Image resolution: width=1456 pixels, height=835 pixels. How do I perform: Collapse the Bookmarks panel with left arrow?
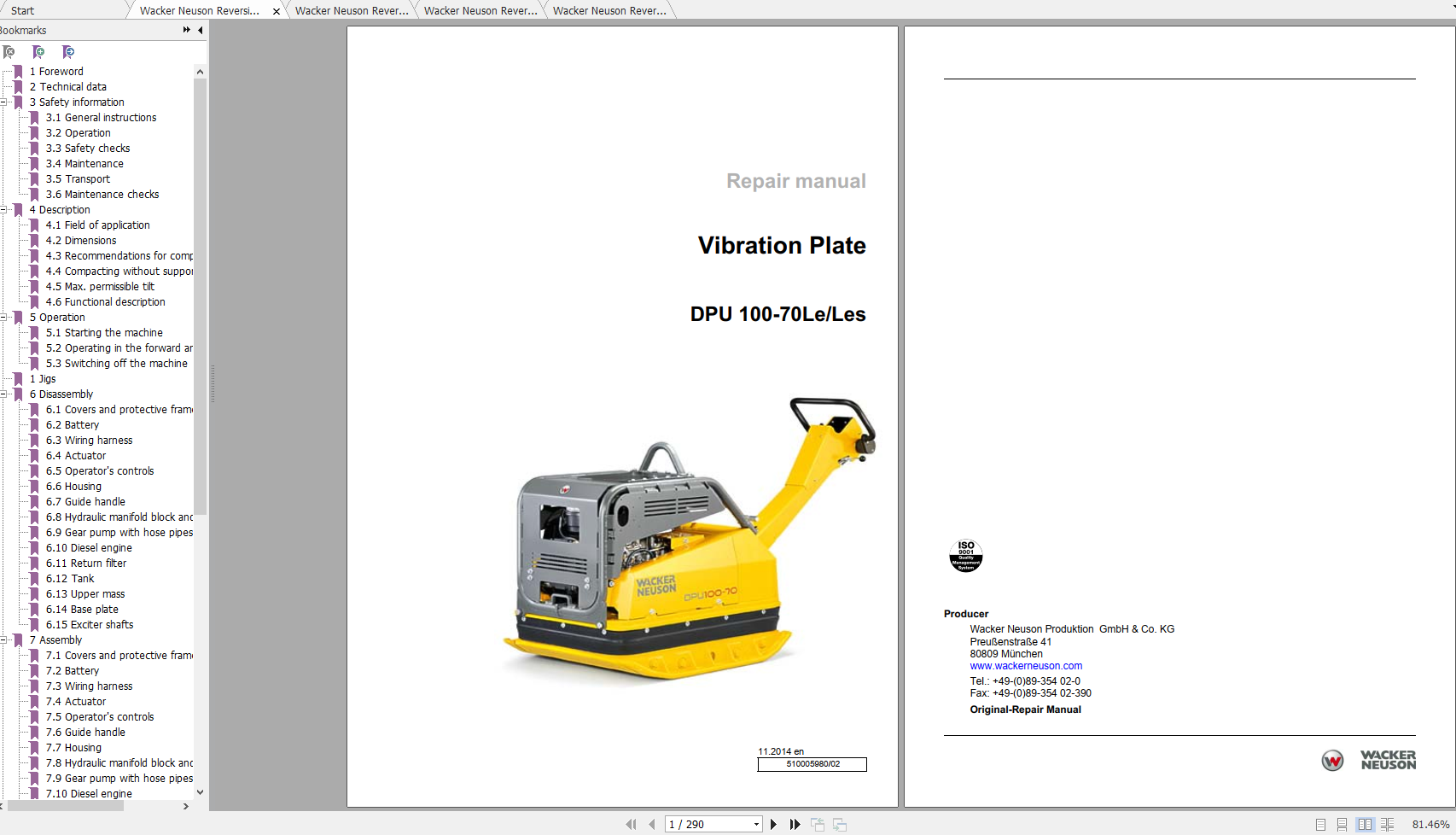[201, 30]
